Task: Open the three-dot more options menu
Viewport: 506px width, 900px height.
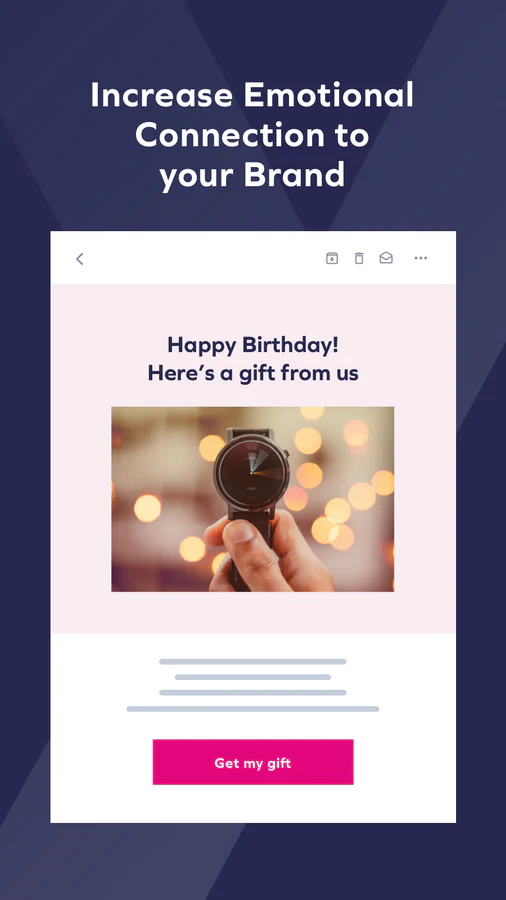Action: pos(421,258)
